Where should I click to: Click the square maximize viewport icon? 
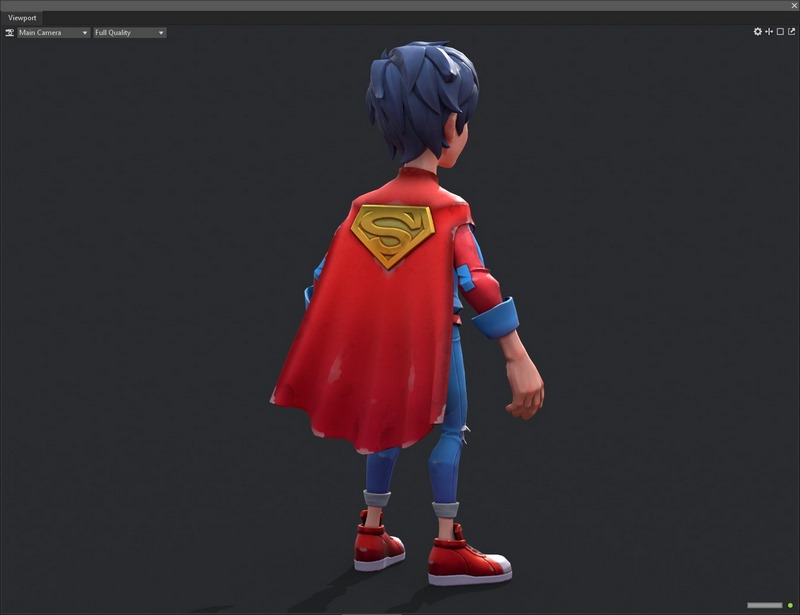tap(780, 32)
